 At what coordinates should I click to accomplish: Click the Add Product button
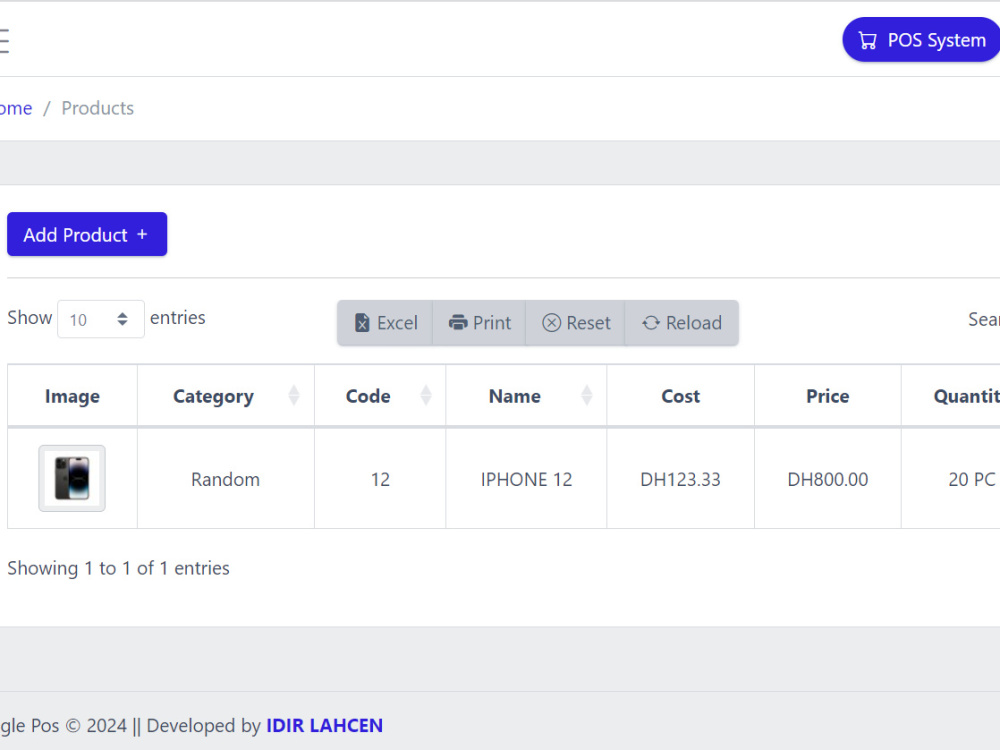coord(87,234)
